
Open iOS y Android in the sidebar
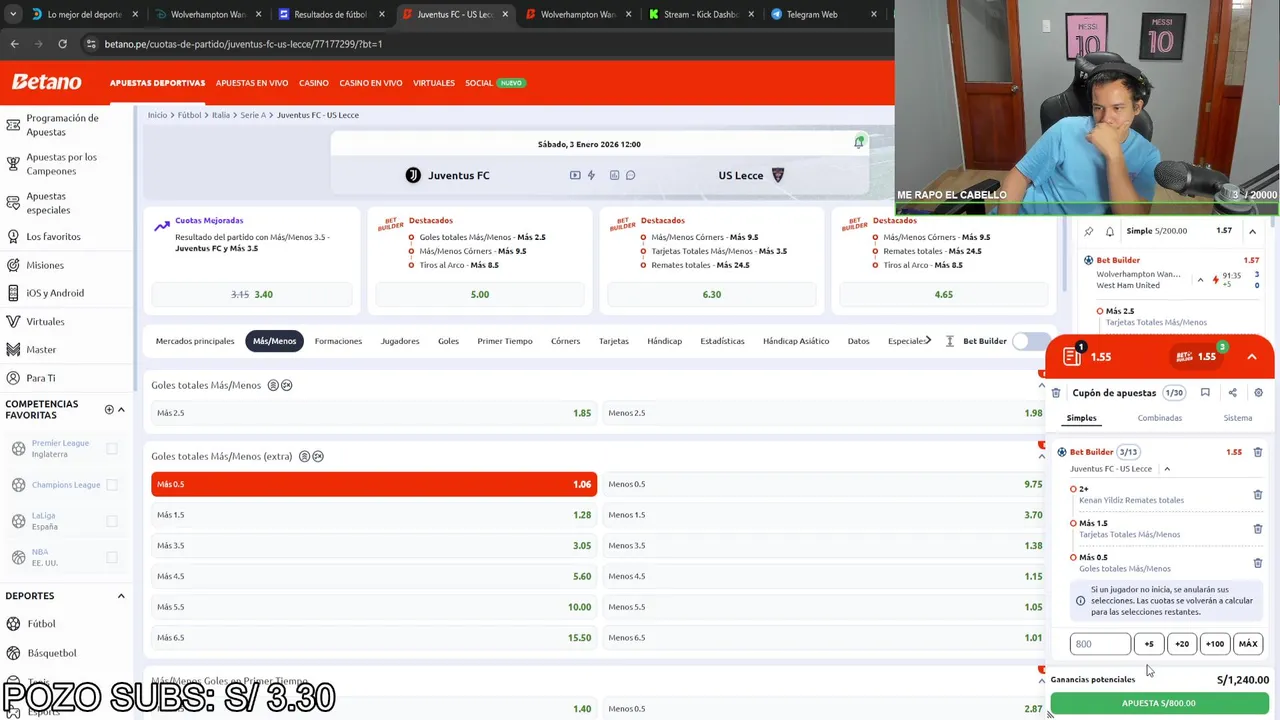55,293
